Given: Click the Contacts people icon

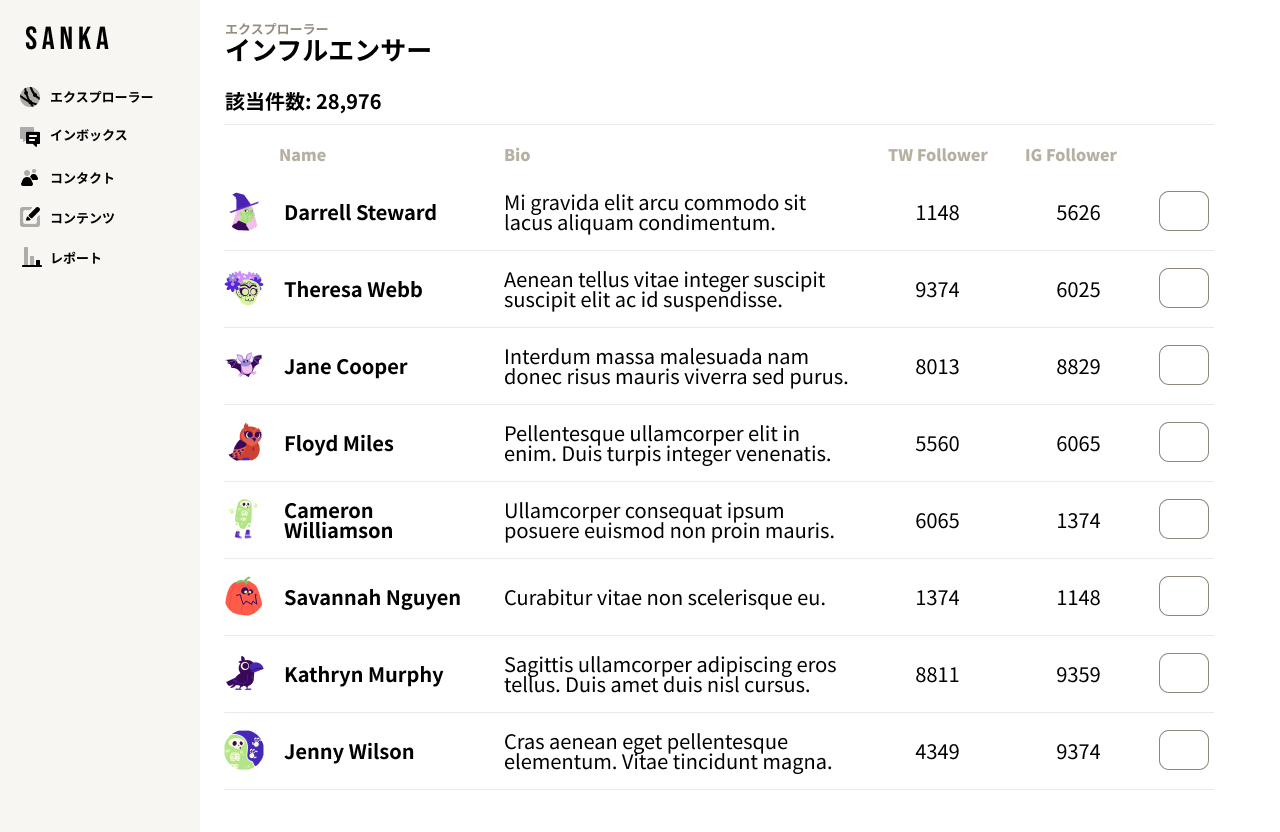Looking at the screenshot, I should pos(30,178).
